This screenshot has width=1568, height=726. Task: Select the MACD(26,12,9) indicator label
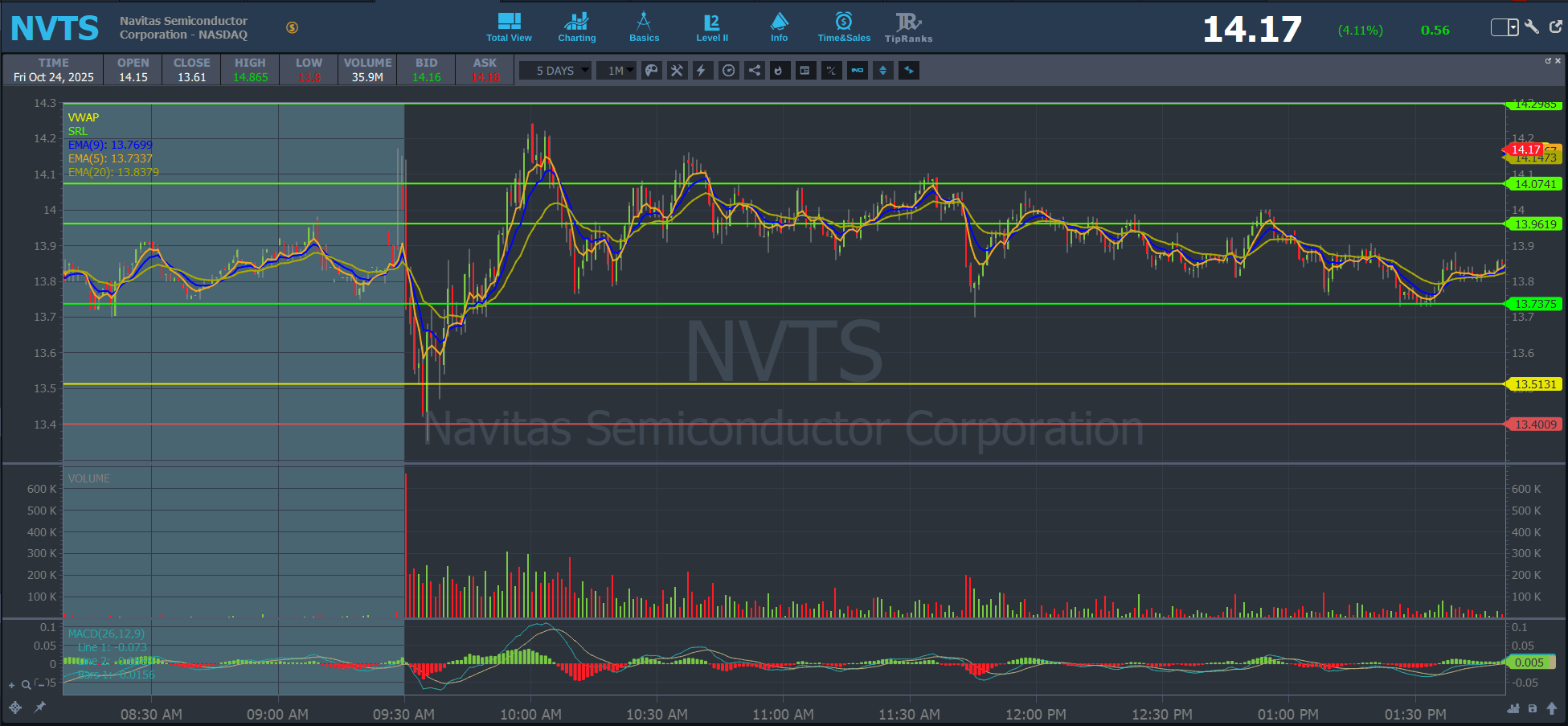coord(106,634)
